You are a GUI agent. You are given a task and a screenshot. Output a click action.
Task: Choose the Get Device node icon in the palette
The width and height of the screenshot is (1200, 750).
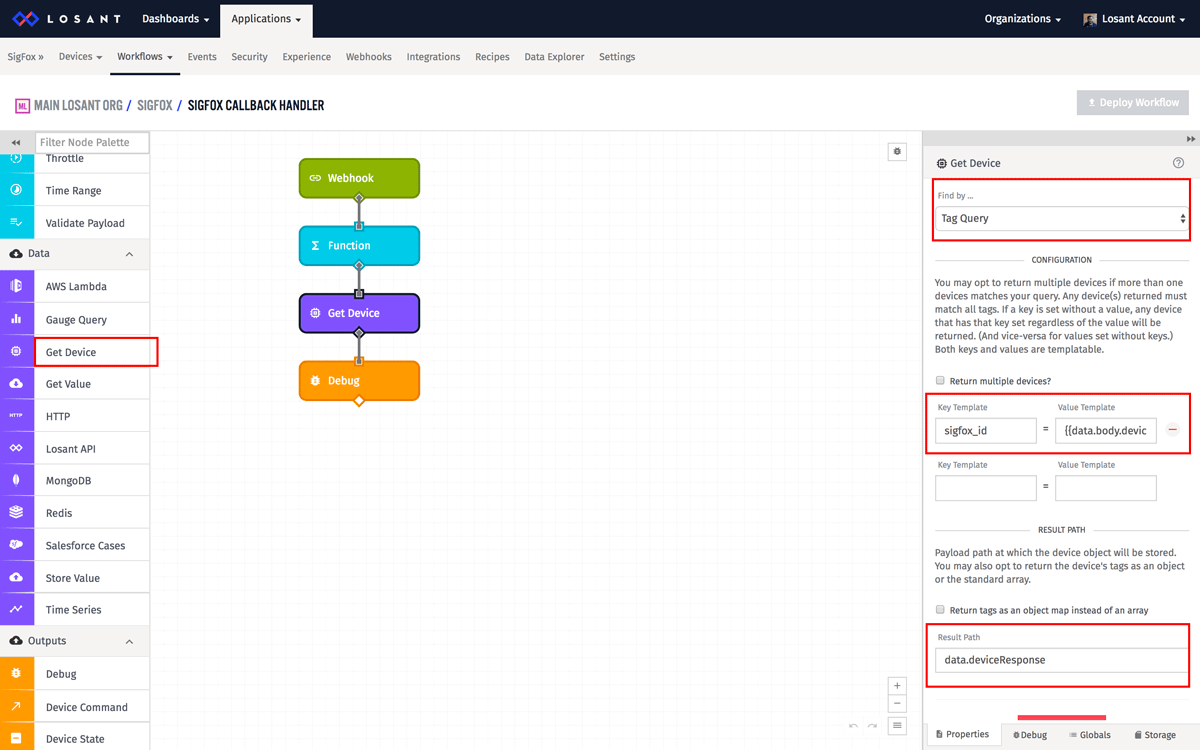click(16, 352)
